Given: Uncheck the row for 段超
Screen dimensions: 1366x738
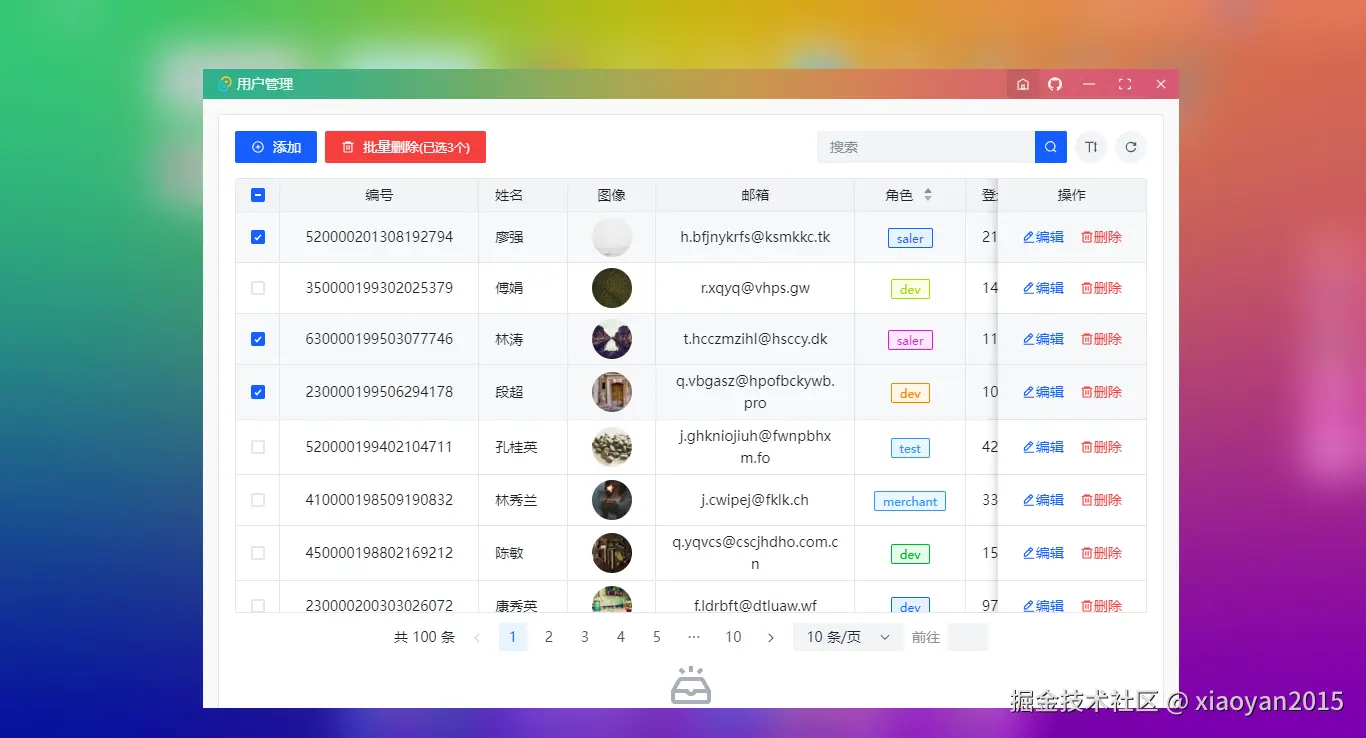Looking at the screenshot, I should (x=258, y=392).
